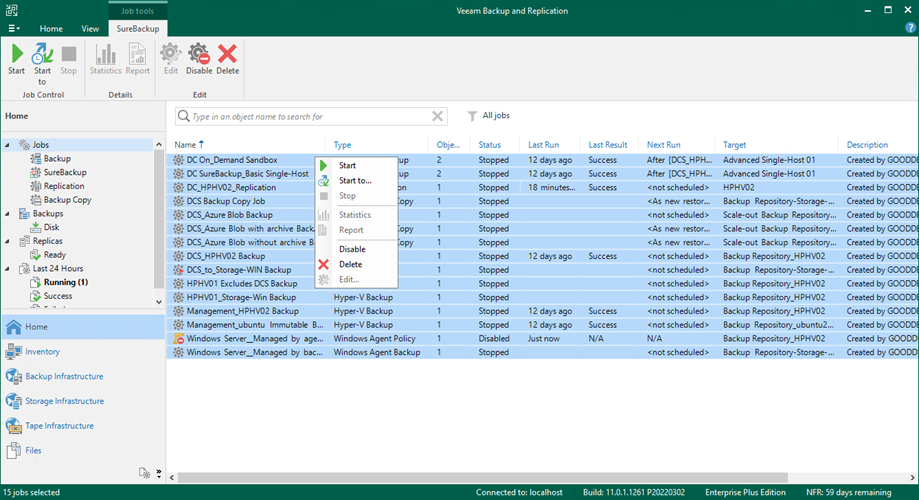Collapse the Backups tree node

pos(8,214)
